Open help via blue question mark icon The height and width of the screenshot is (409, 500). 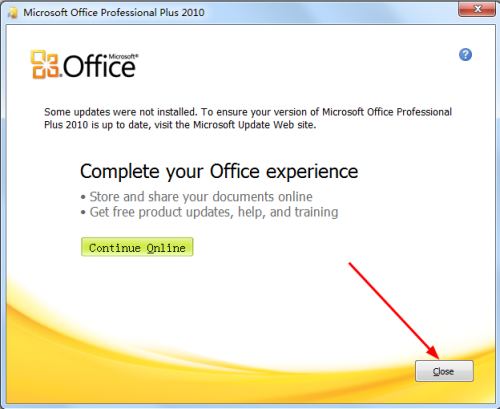[x=465, y=54]
